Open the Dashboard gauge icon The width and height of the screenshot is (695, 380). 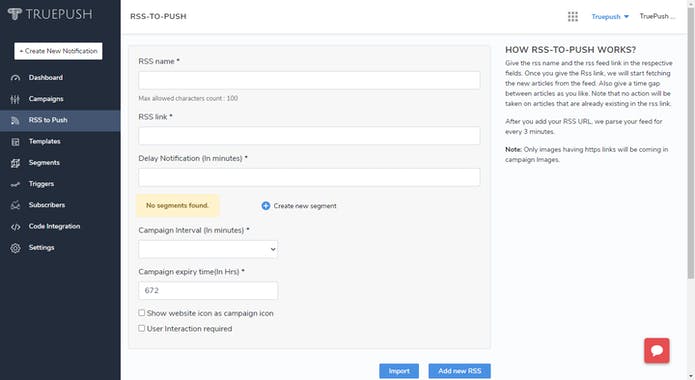click(16, 78)
